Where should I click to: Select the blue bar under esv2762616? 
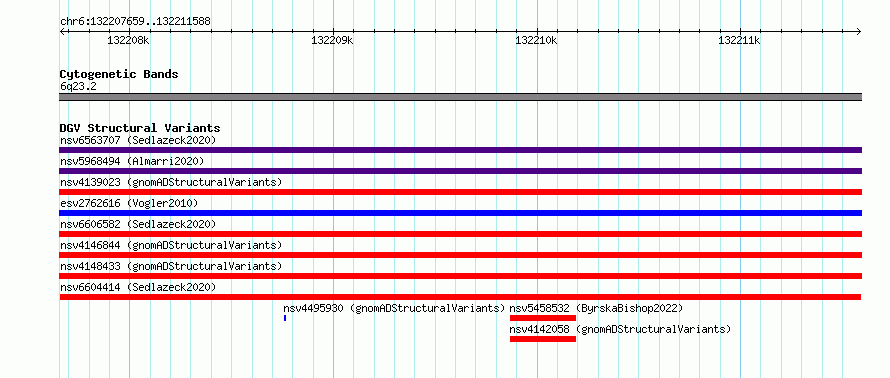point(460,213)
